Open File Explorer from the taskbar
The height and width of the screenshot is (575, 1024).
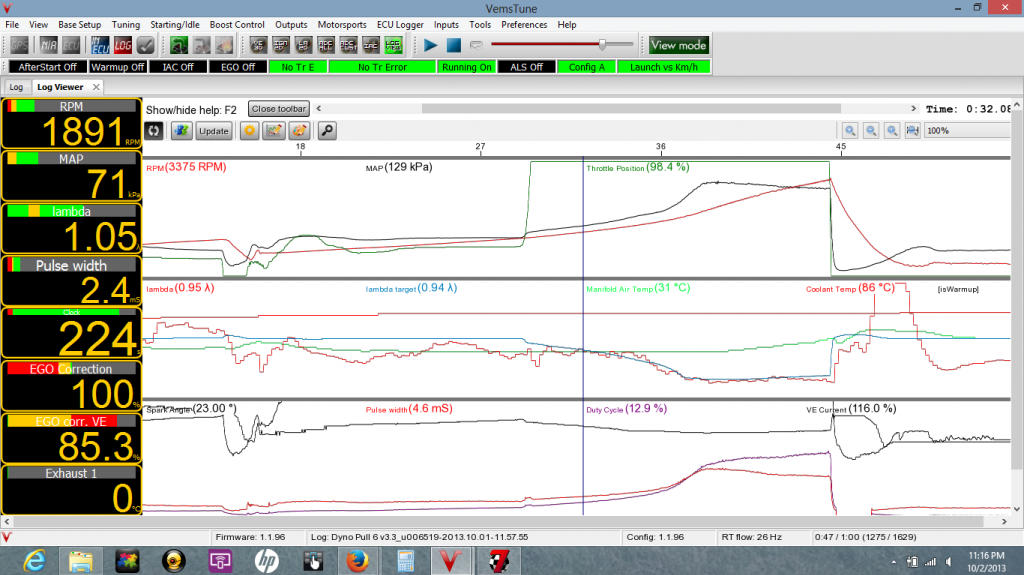81,561
